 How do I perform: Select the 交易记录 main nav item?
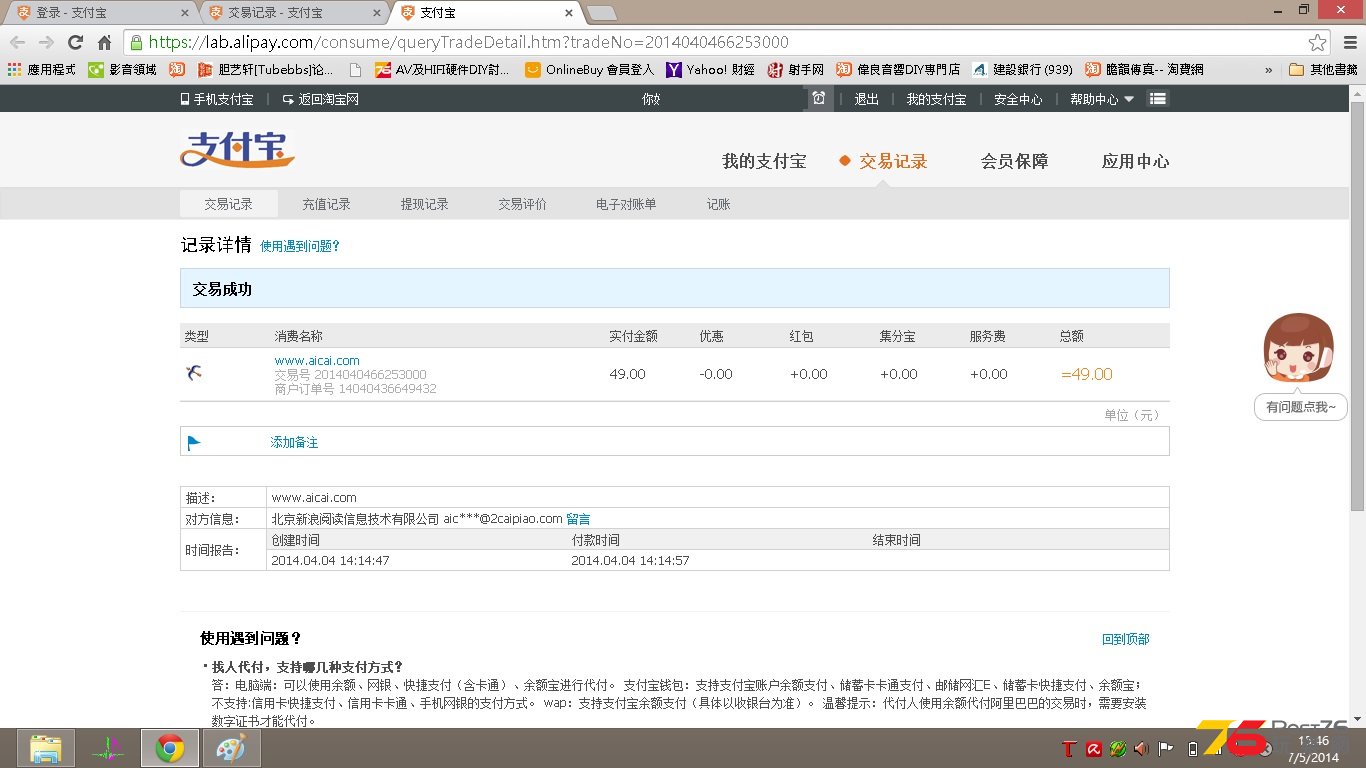[x=893, y=161]
